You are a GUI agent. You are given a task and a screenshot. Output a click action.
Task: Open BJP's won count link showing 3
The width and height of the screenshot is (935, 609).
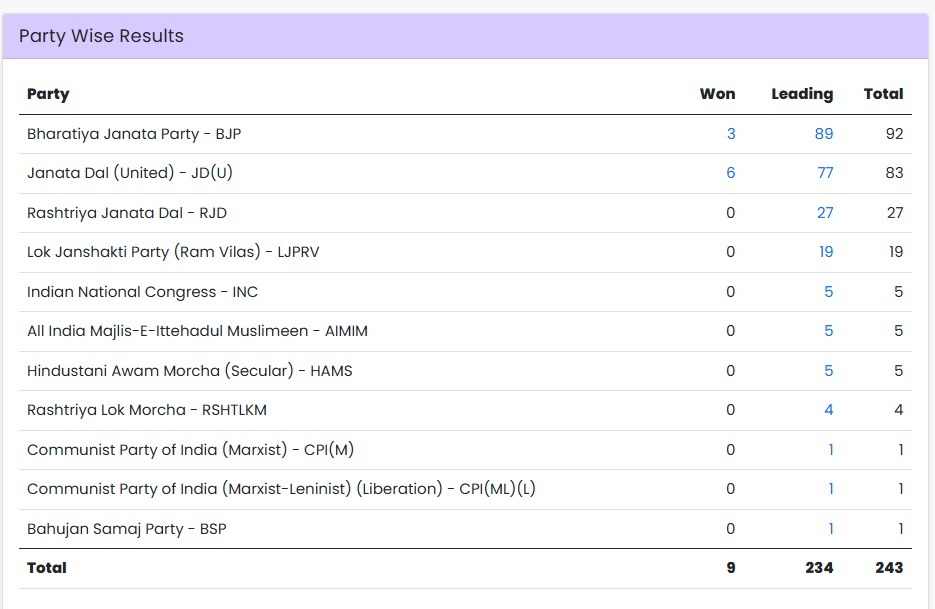(x=731, y=134)
